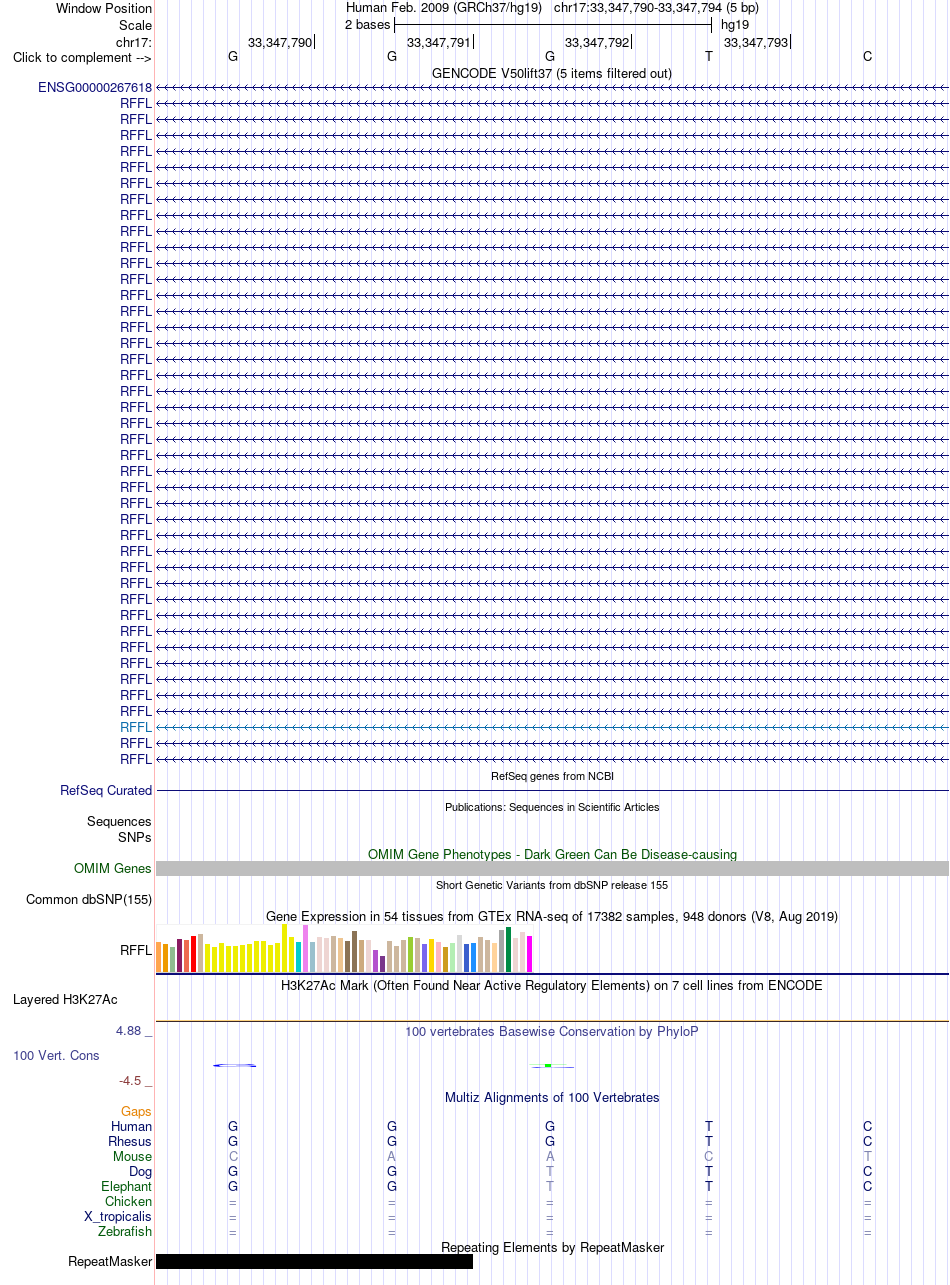Image resolution: width=950 pixels, height=1285 pixels.
Task: Click the Gaps alignment label
Action: coord(137,1111)
